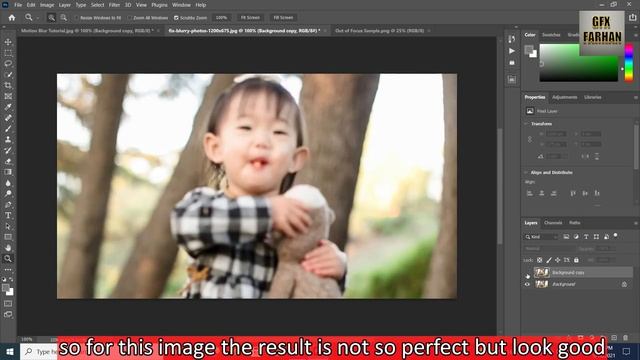Select the Eraser tool
The image size is (640, 360).
point(8,161)
